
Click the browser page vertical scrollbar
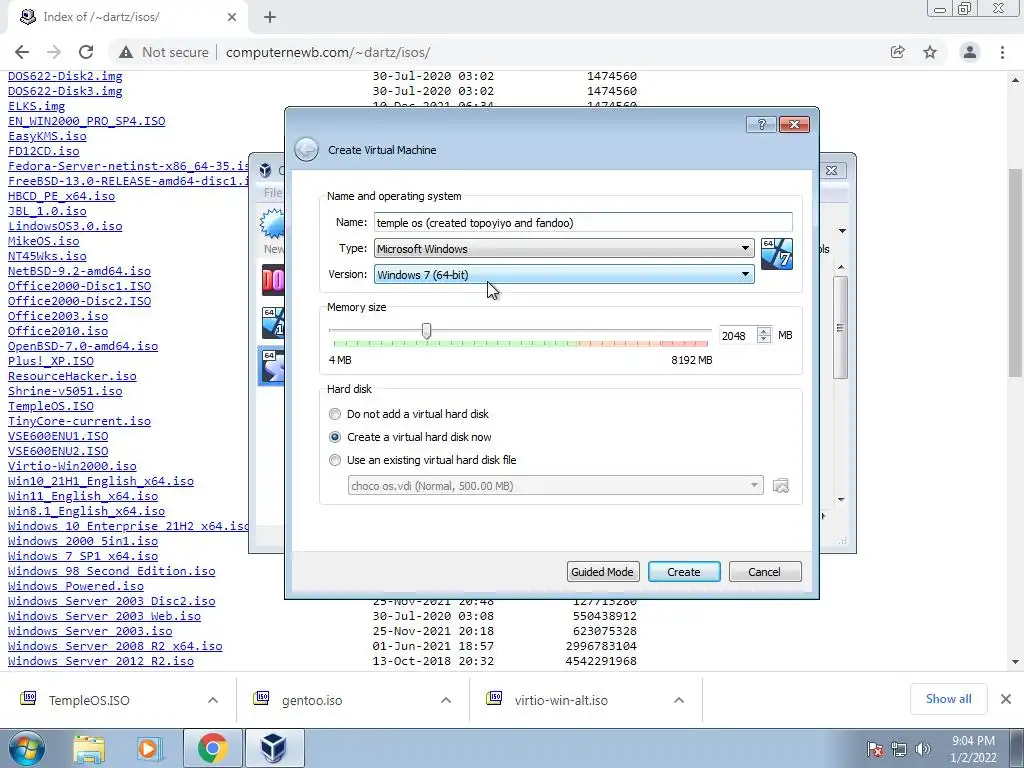coord(1015,273)
